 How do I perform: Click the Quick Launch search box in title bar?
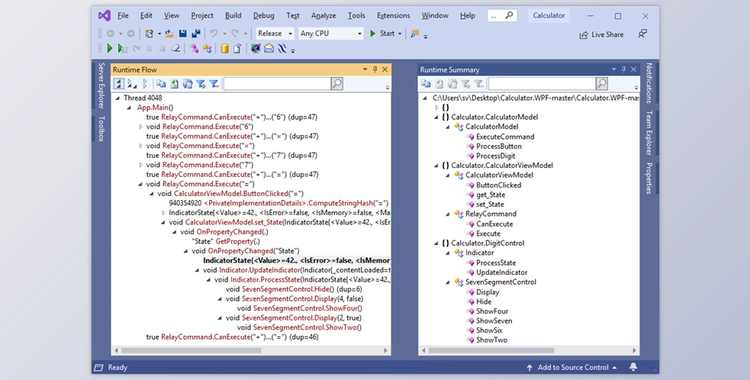(503, 15)
